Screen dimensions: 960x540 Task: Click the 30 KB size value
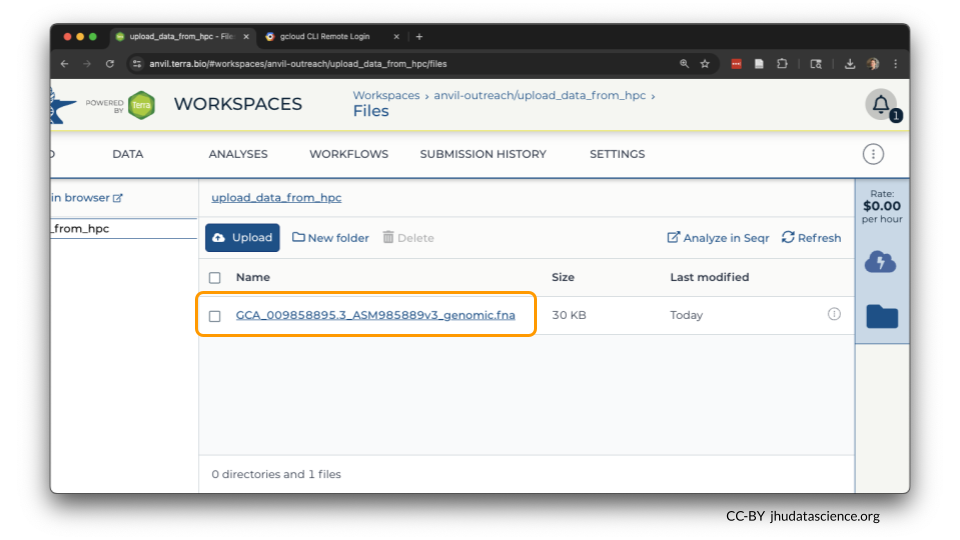[569, 315]
